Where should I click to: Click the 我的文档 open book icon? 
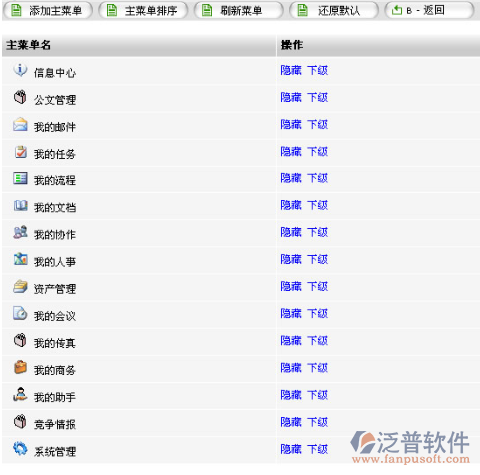point(20,205)
